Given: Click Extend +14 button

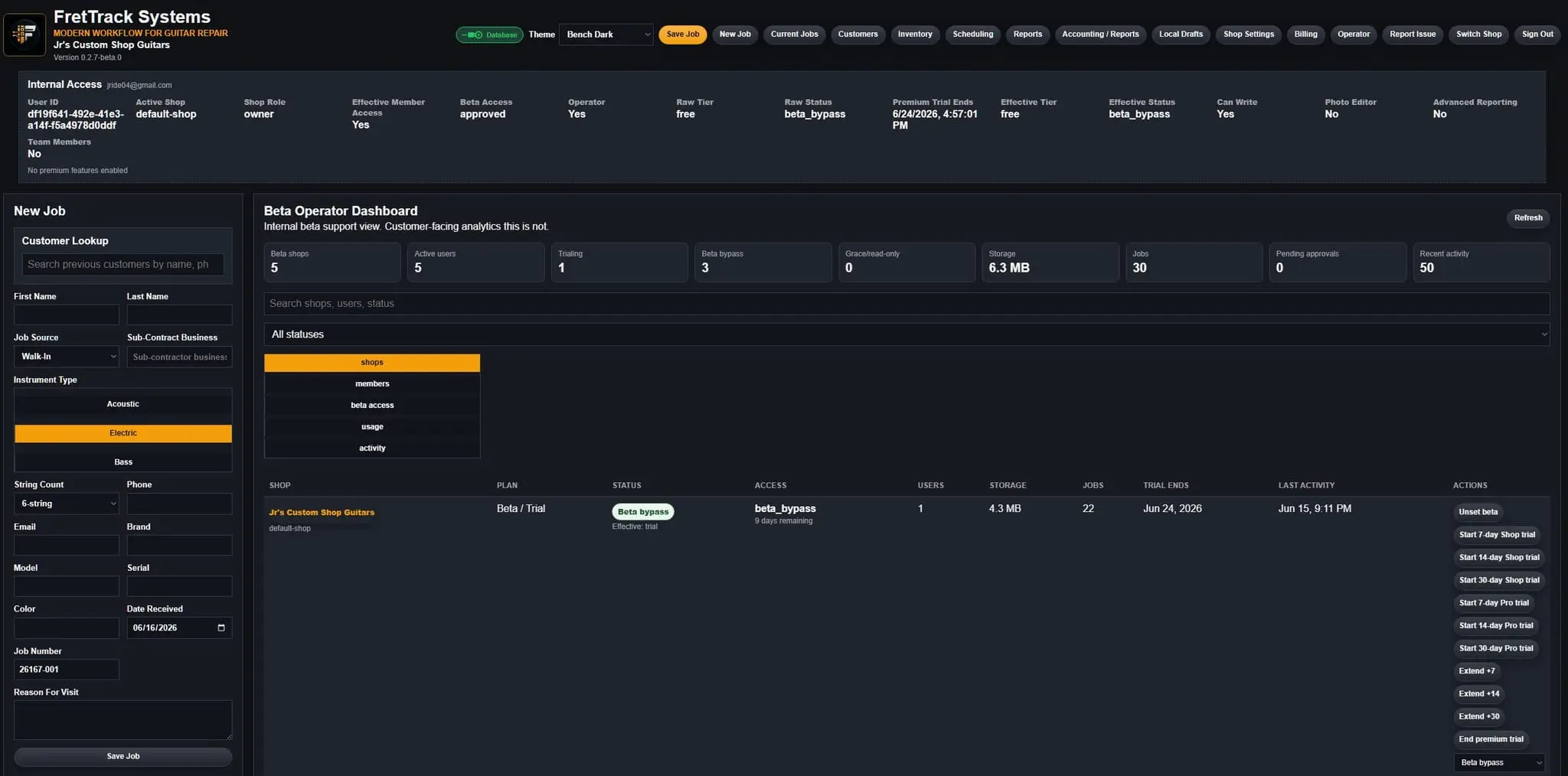Looking at the screenshot, I should click(1478, 694).
